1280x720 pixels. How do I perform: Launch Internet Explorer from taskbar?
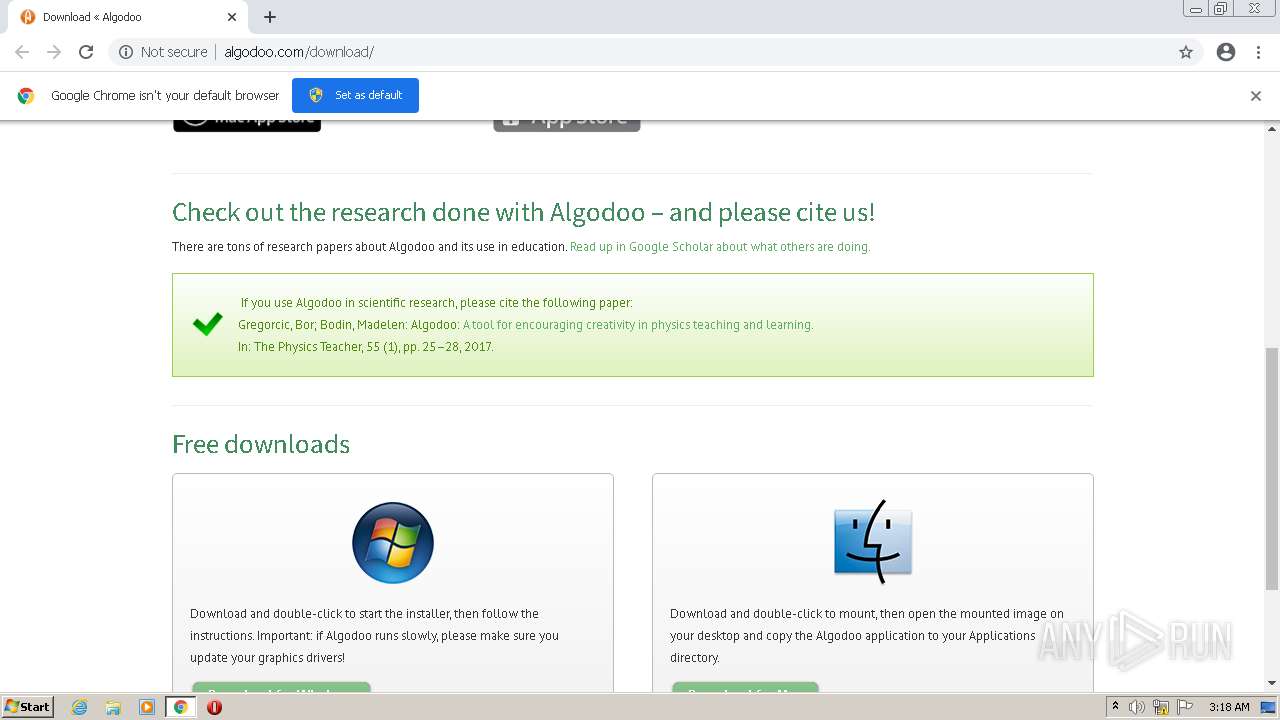79,707
